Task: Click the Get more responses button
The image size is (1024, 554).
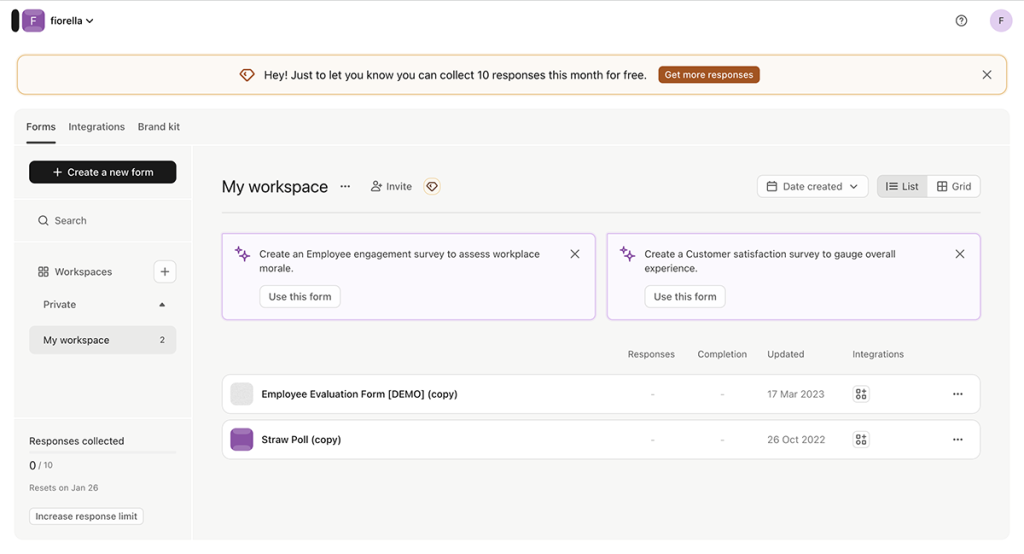Action: click(x=708, y=75)
